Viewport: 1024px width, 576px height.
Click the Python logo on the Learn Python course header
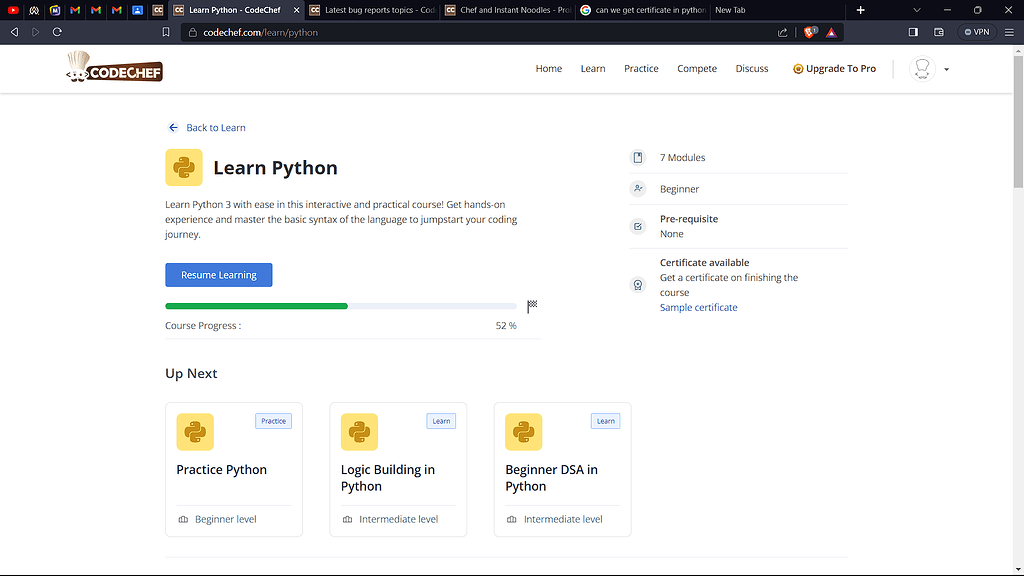tap(184, 167)
